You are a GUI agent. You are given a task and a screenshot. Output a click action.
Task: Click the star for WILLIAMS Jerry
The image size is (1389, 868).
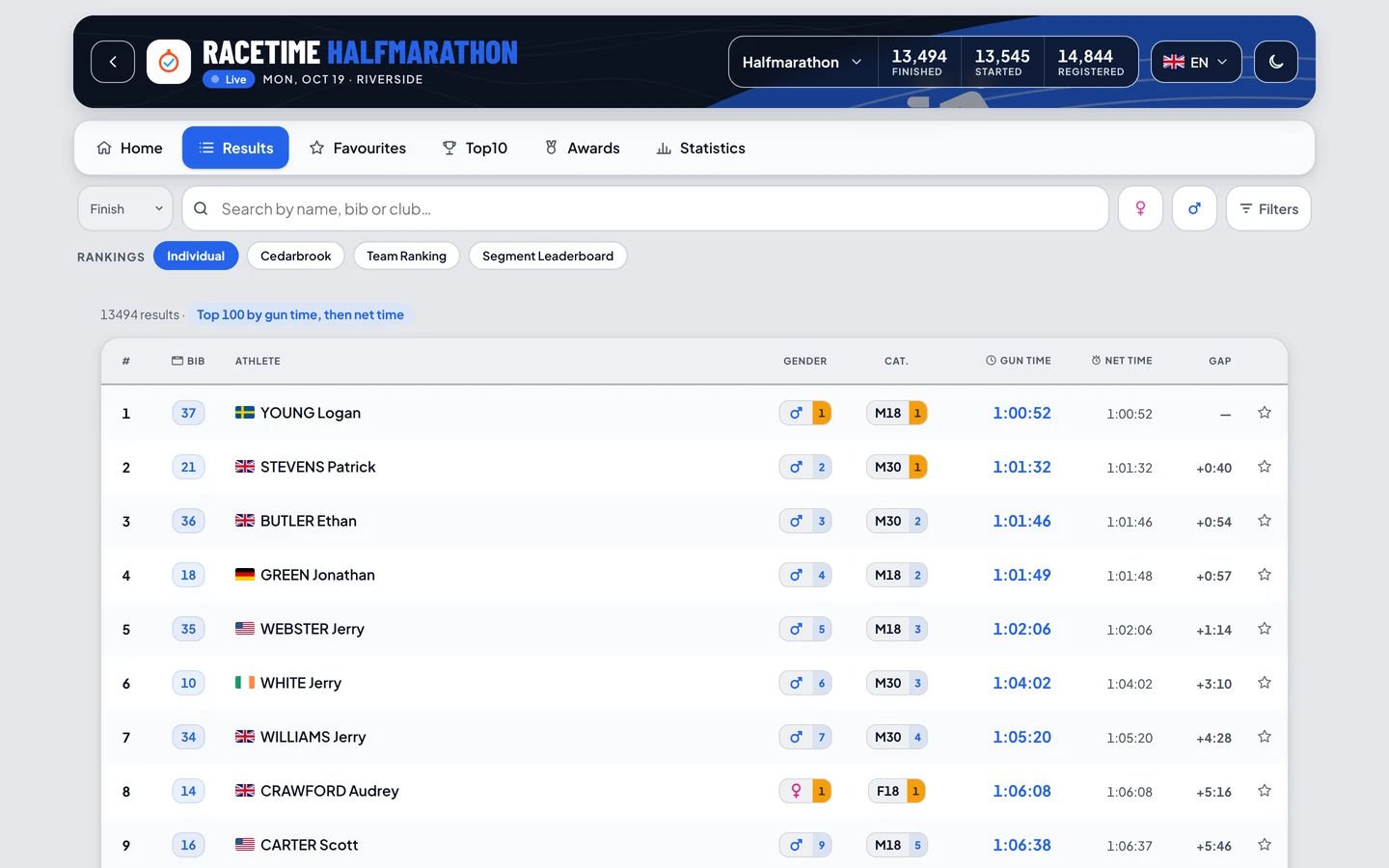[x=1265, y=737]
